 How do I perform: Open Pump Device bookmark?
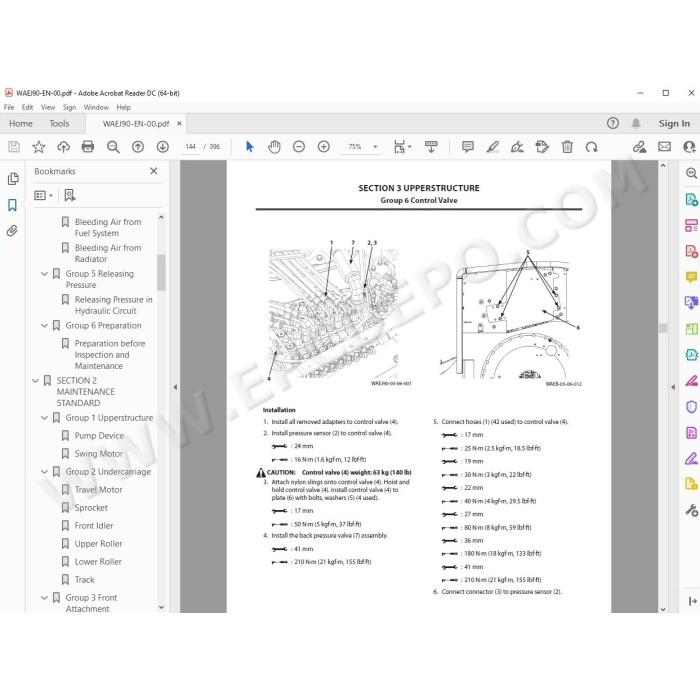tap(99, 436)
